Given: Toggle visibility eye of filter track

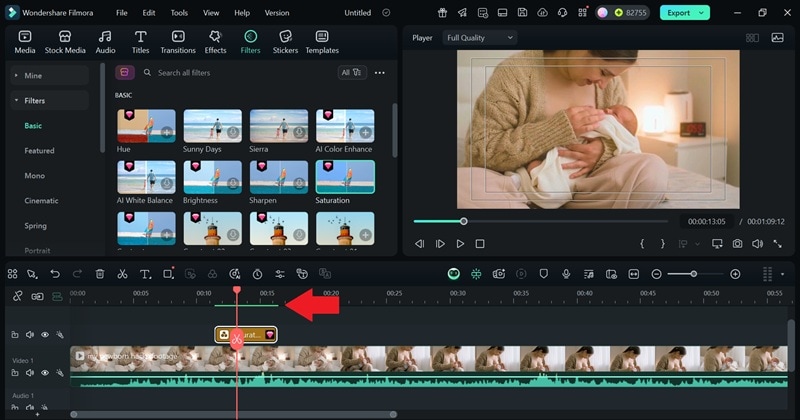Looking at the screenshot, I should pos(45,335).
